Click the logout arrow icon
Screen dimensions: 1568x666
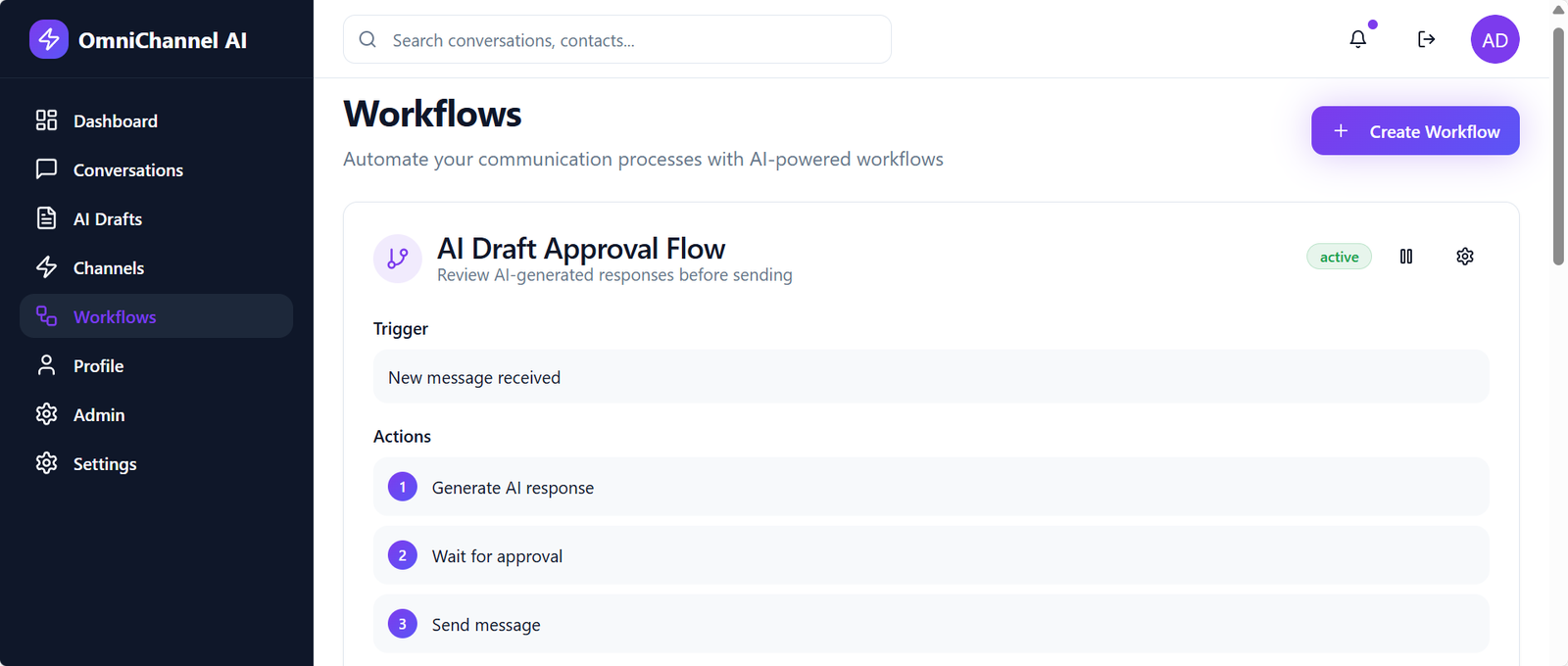click(1426, 39)
